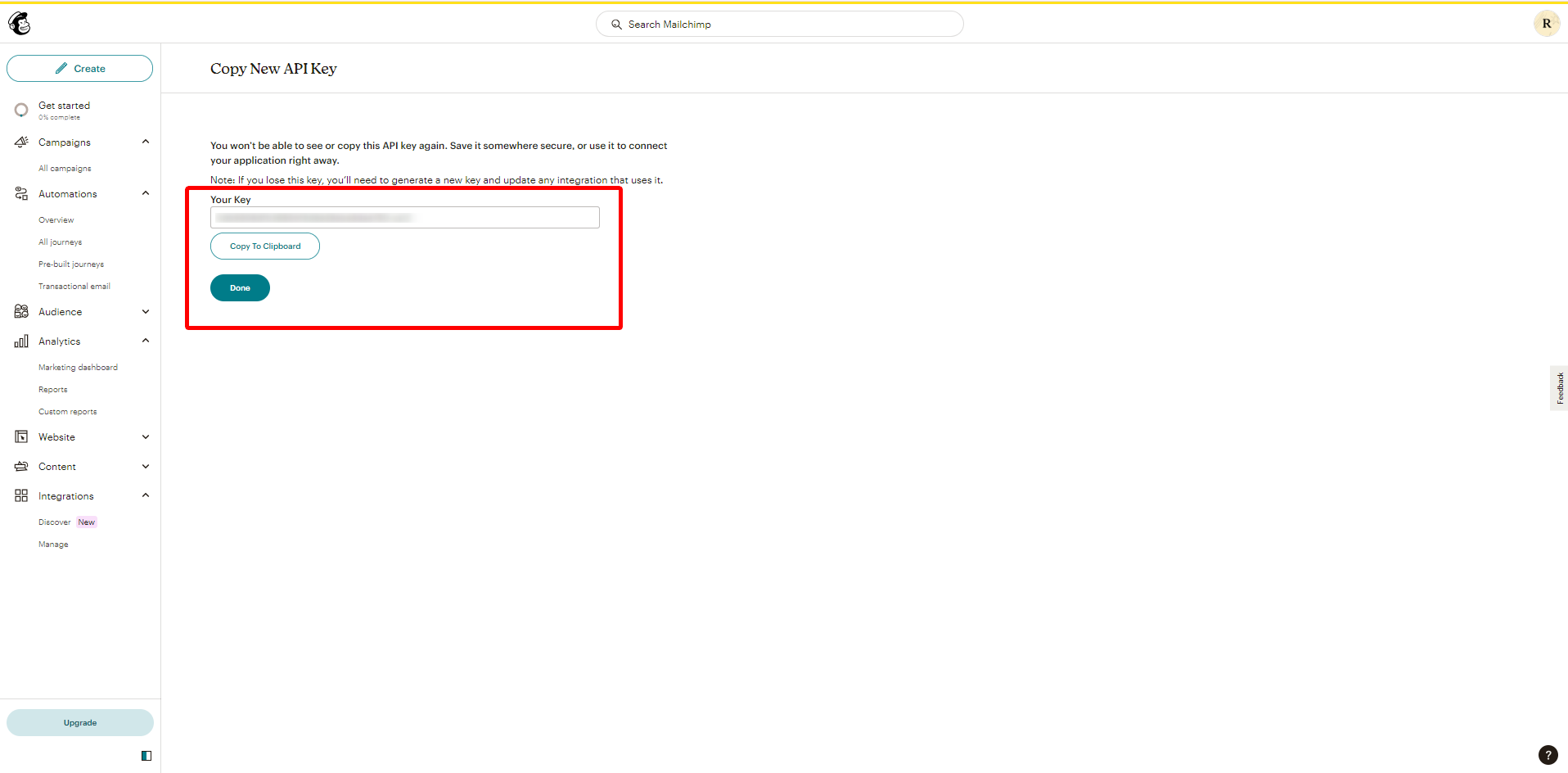The height and width of the screenshot is (773, 1568).
Task: Click the Mailchimp Freddie logo
Action: click(x=20, y=24)
